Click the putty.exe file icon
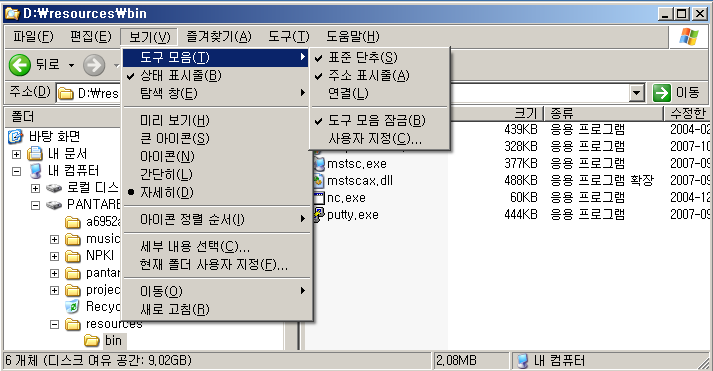 point(319,214)
